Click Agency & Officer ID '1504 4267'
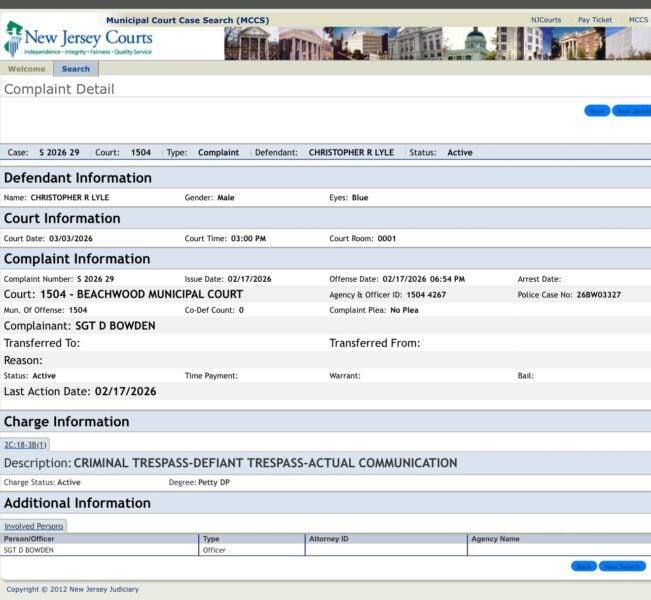Viewport: 651px width, 600px height. tap(426, 295)
